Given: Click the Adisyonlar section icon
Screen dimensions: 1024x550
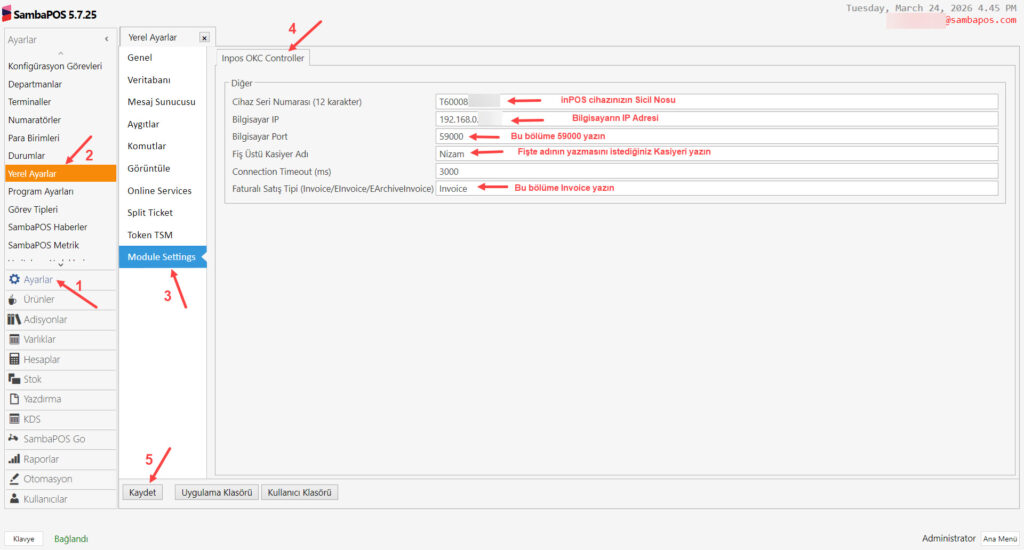Looking at the screenshot, I should pos(14,319).
